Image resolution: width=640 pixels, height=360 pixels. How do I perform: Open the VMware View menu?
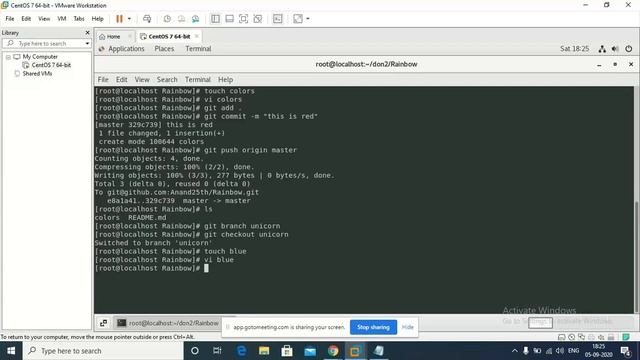point(44,19)
